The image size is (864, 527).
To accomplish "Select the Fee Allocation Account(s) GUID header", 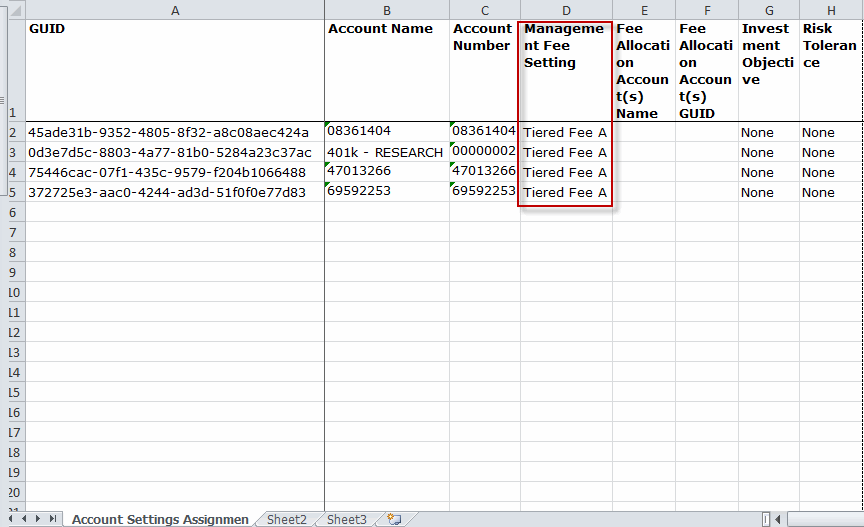I will (x=707, y=70).
